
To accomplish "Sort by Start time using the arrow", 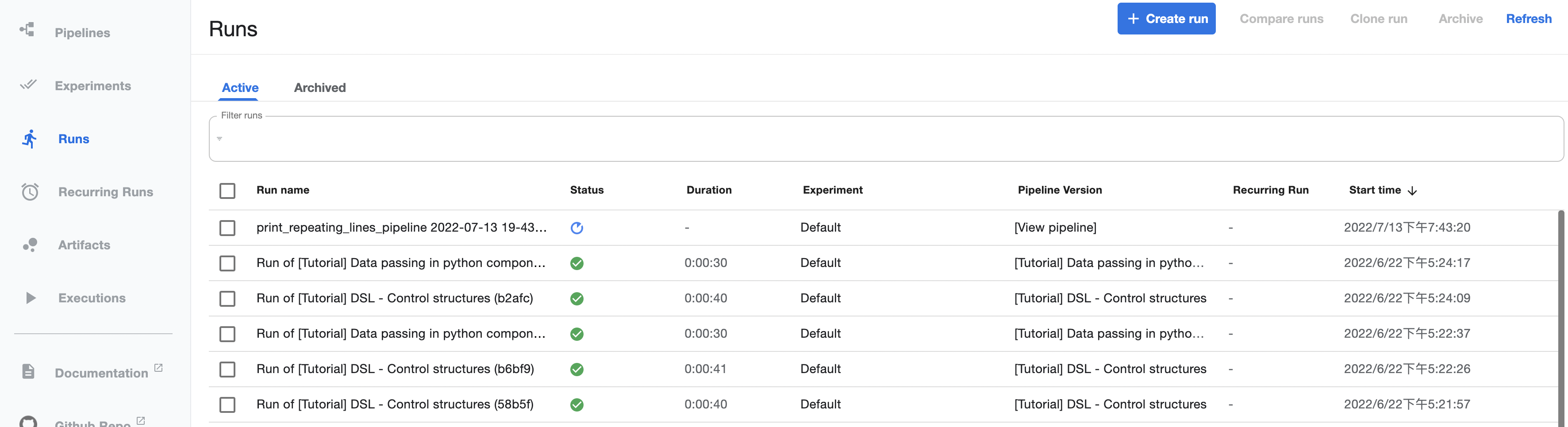I will [1412, 191].
